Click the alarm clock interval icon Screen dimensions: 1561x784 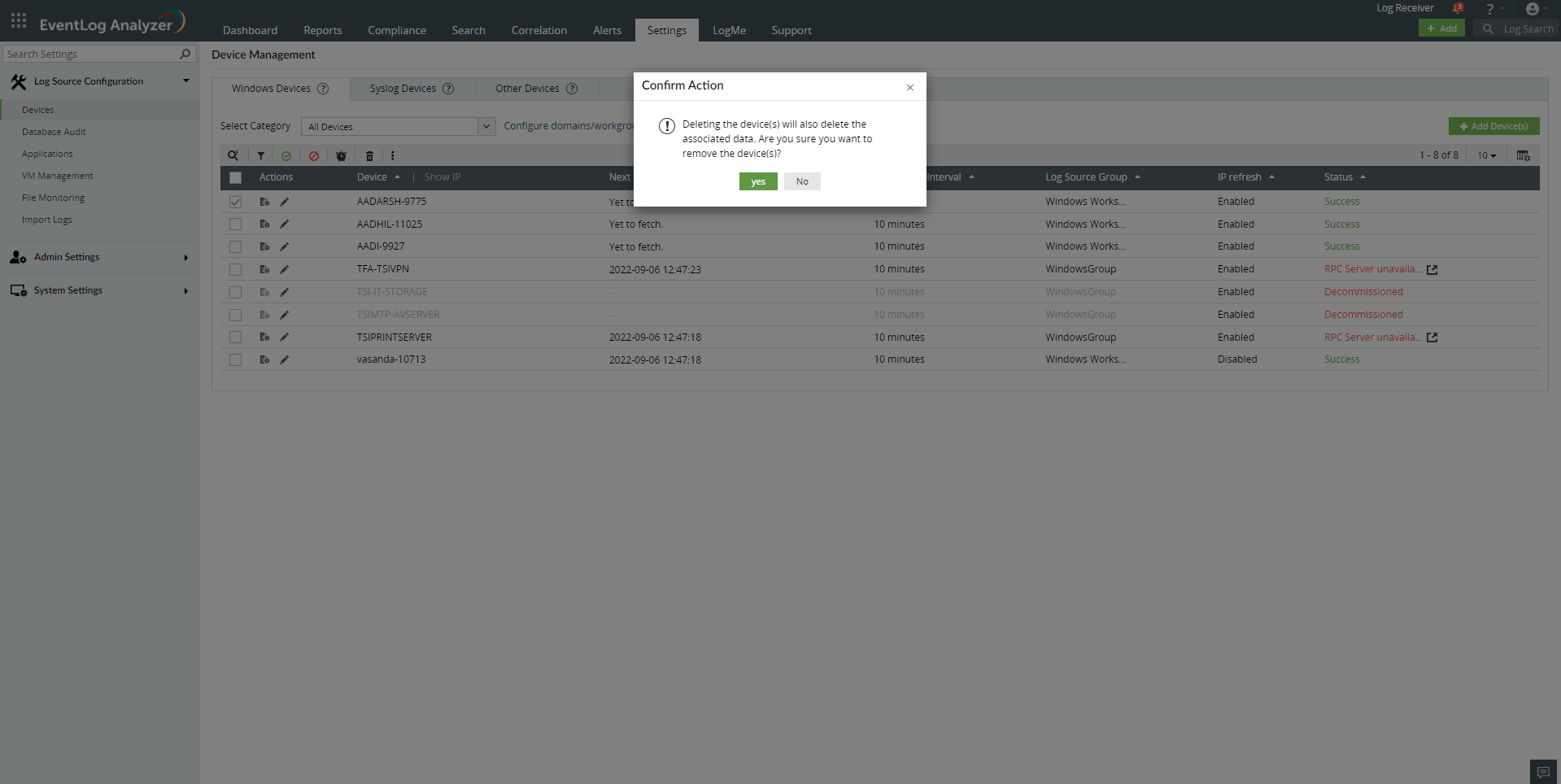tap(342, 156)
